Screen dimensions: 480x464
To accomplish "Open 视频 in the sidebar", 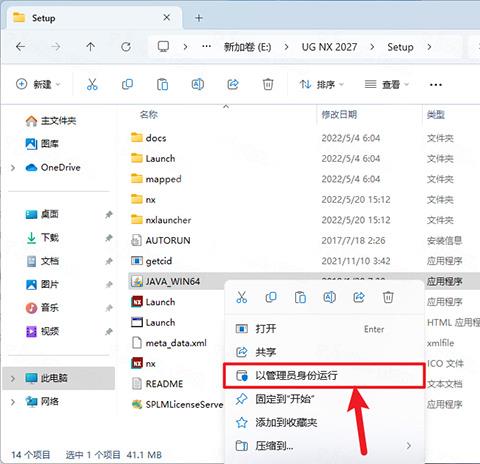I will click(x=42, y=331).
